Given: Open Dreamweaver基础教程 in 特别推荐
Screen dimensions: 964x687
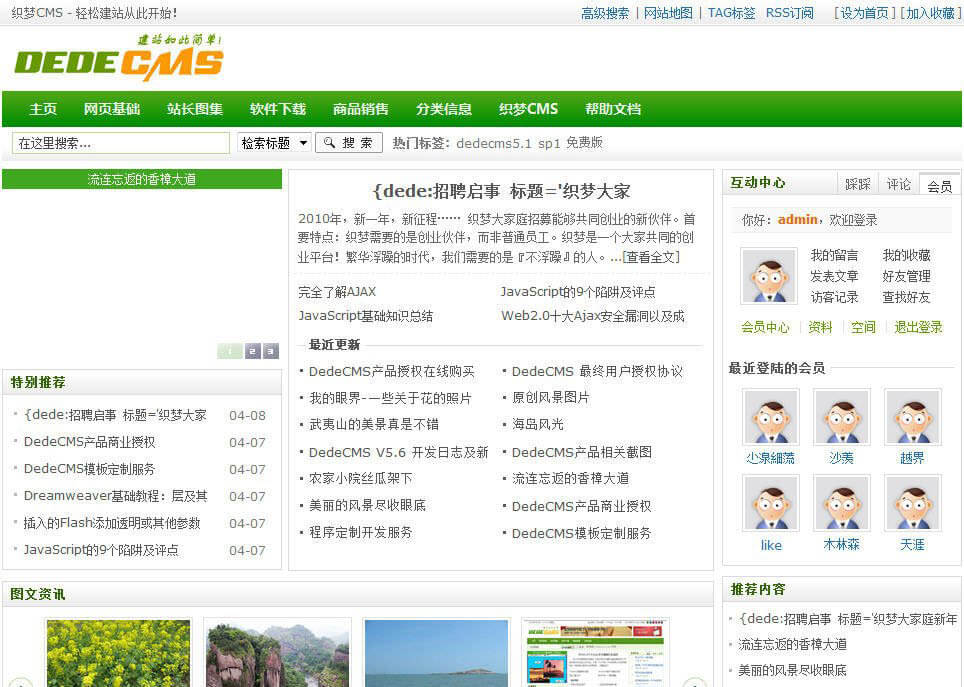Looking at the screenshot, I should pyautogui.click(x=116, y=496).
